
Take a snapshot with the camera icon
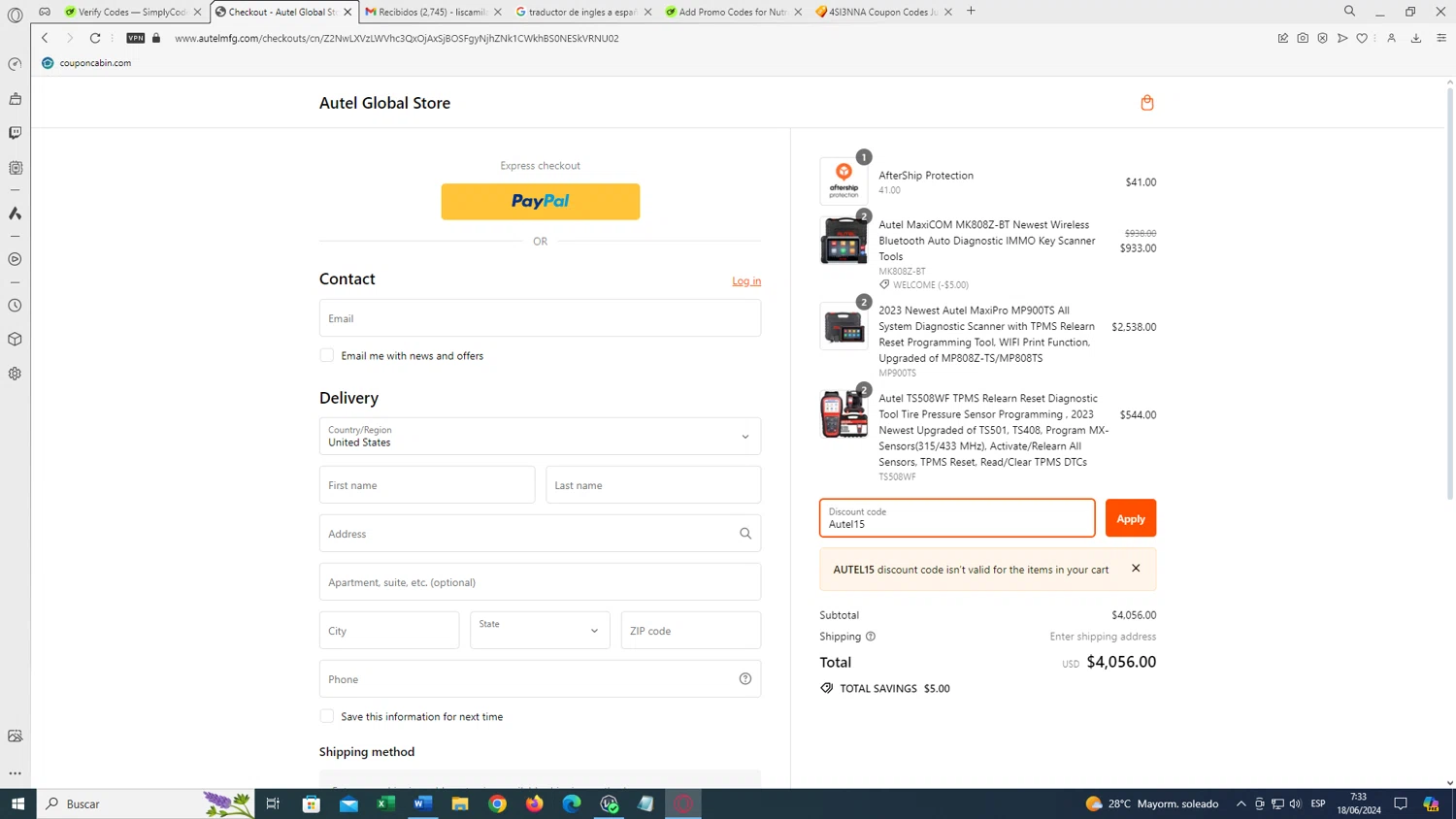(x=1303, y=38)
